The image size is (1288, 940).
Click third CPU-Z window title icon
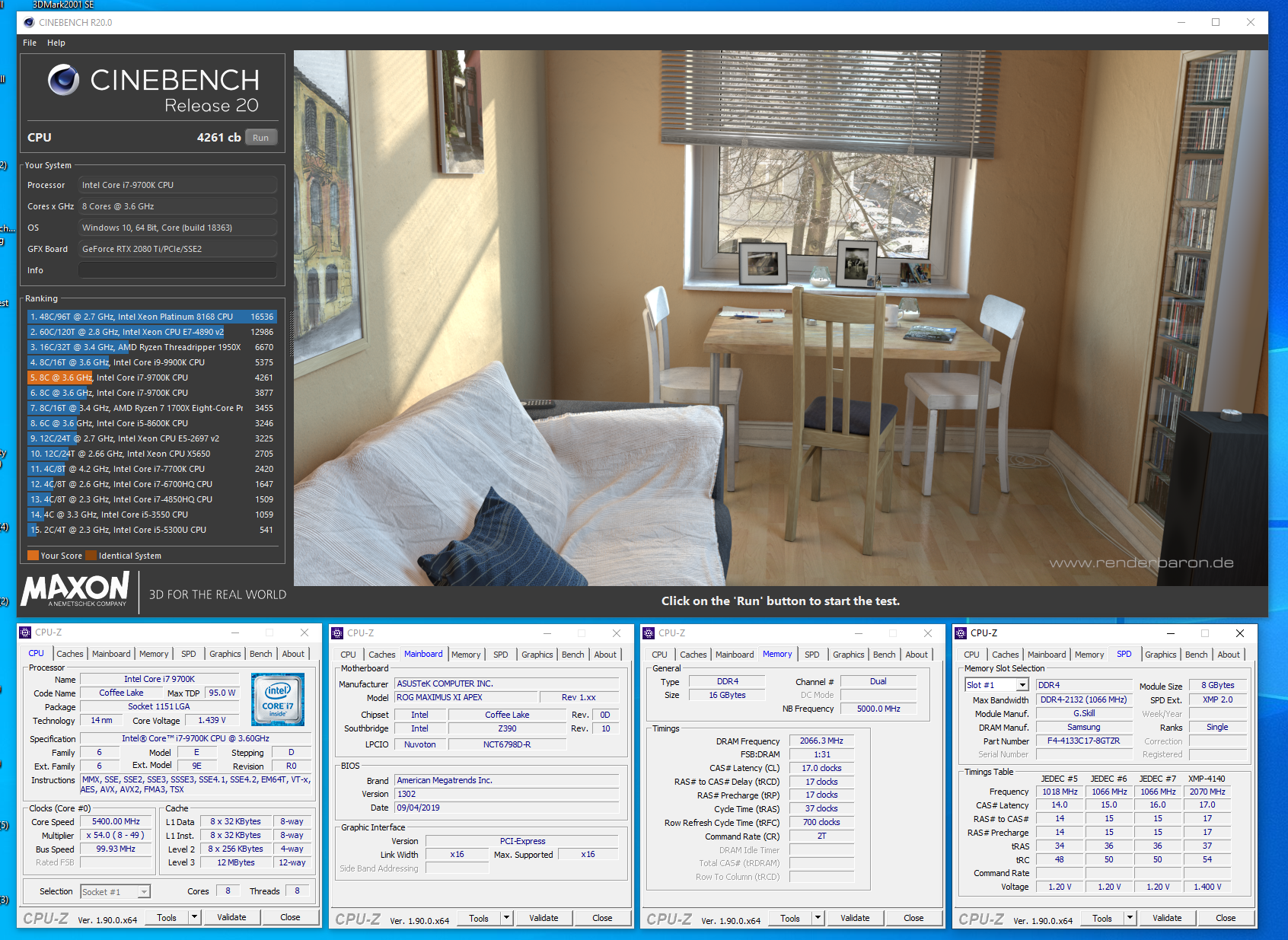tap(649, 633)
